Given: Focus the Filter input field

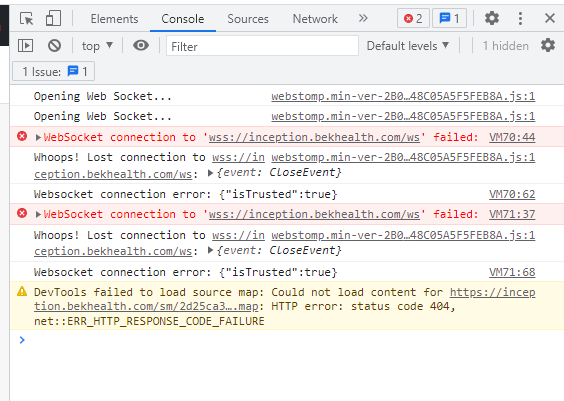Looking at the screenshot, I should 262,46.
